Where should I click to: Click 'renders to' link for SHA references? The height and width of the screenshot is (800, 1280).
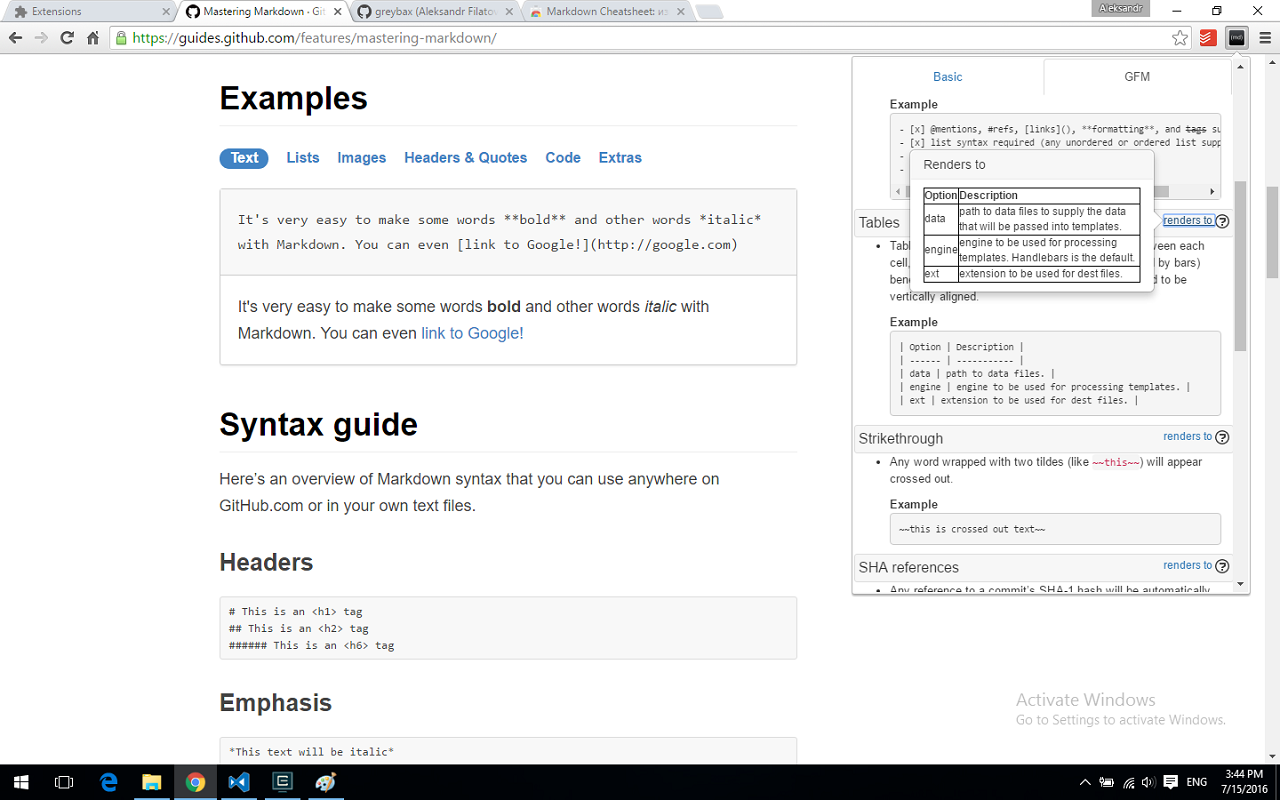tap(1188, 566)
